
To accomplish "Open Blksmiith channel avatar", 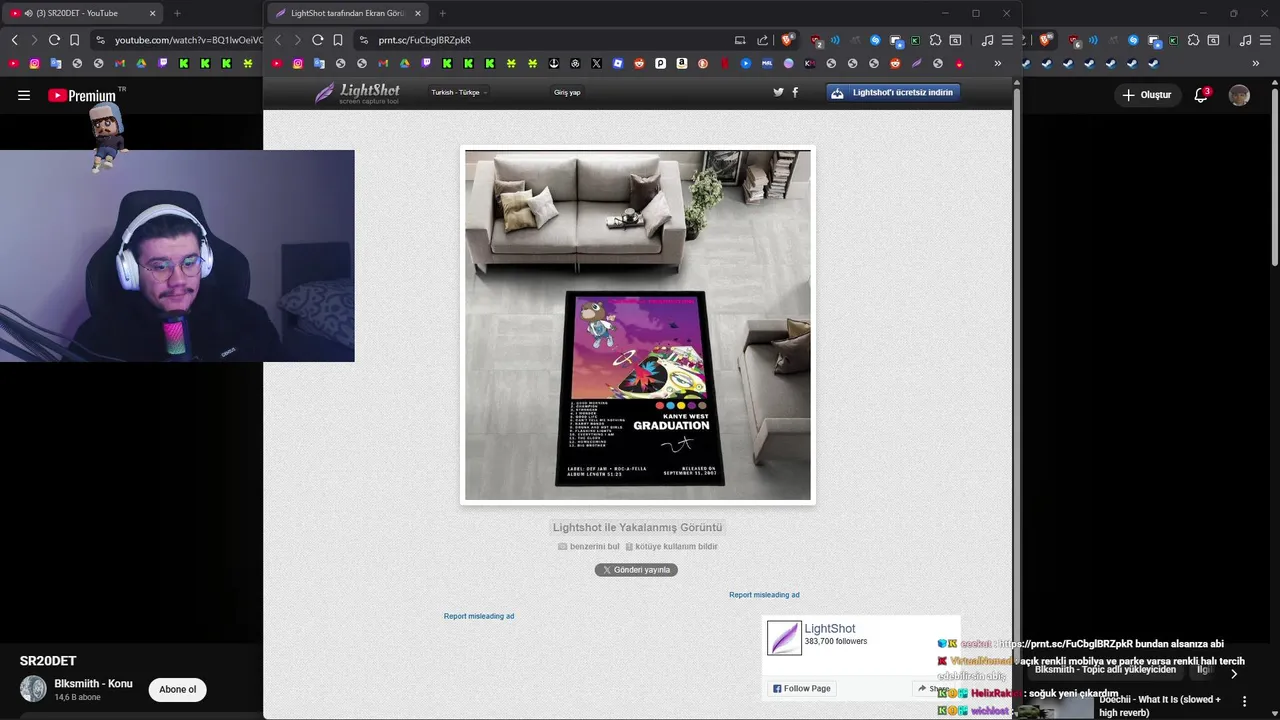I will [34, 689].
